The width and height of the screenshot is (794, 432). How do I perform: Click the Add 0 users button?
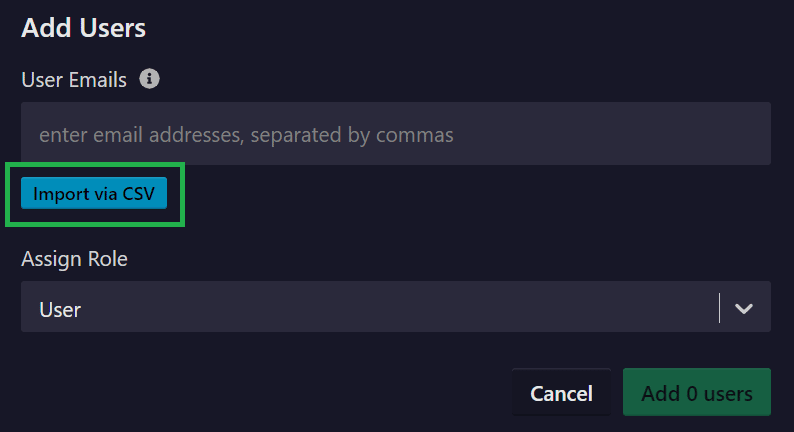[x=696, y=393]
